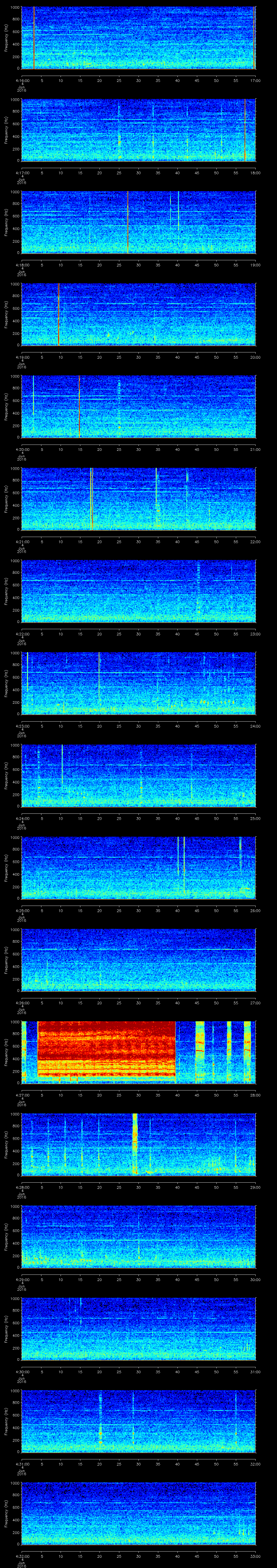The height and width of the screenshot is (1568, 277).
Task: Click the spectrogram panel starting at 4:30:00
Action: [x=138, y=1329]
